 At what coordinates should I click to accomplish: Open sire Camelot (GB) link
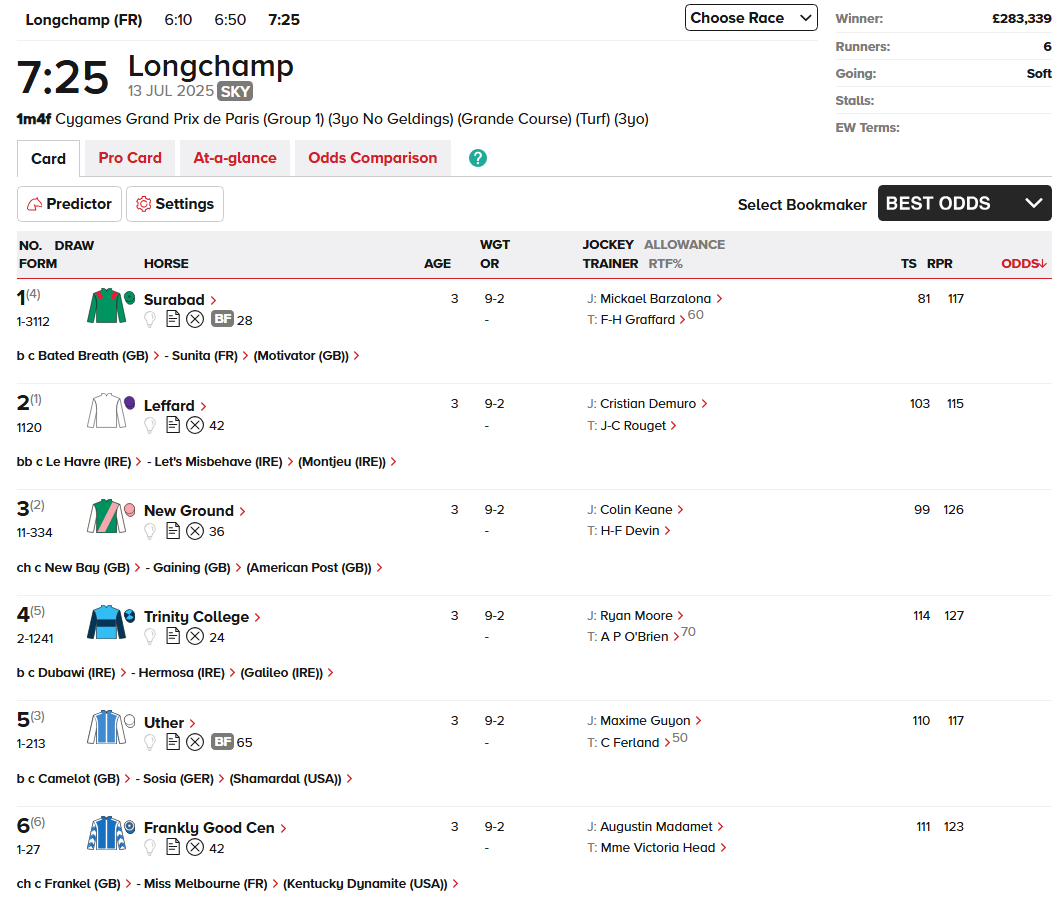[x=85, y=779]
